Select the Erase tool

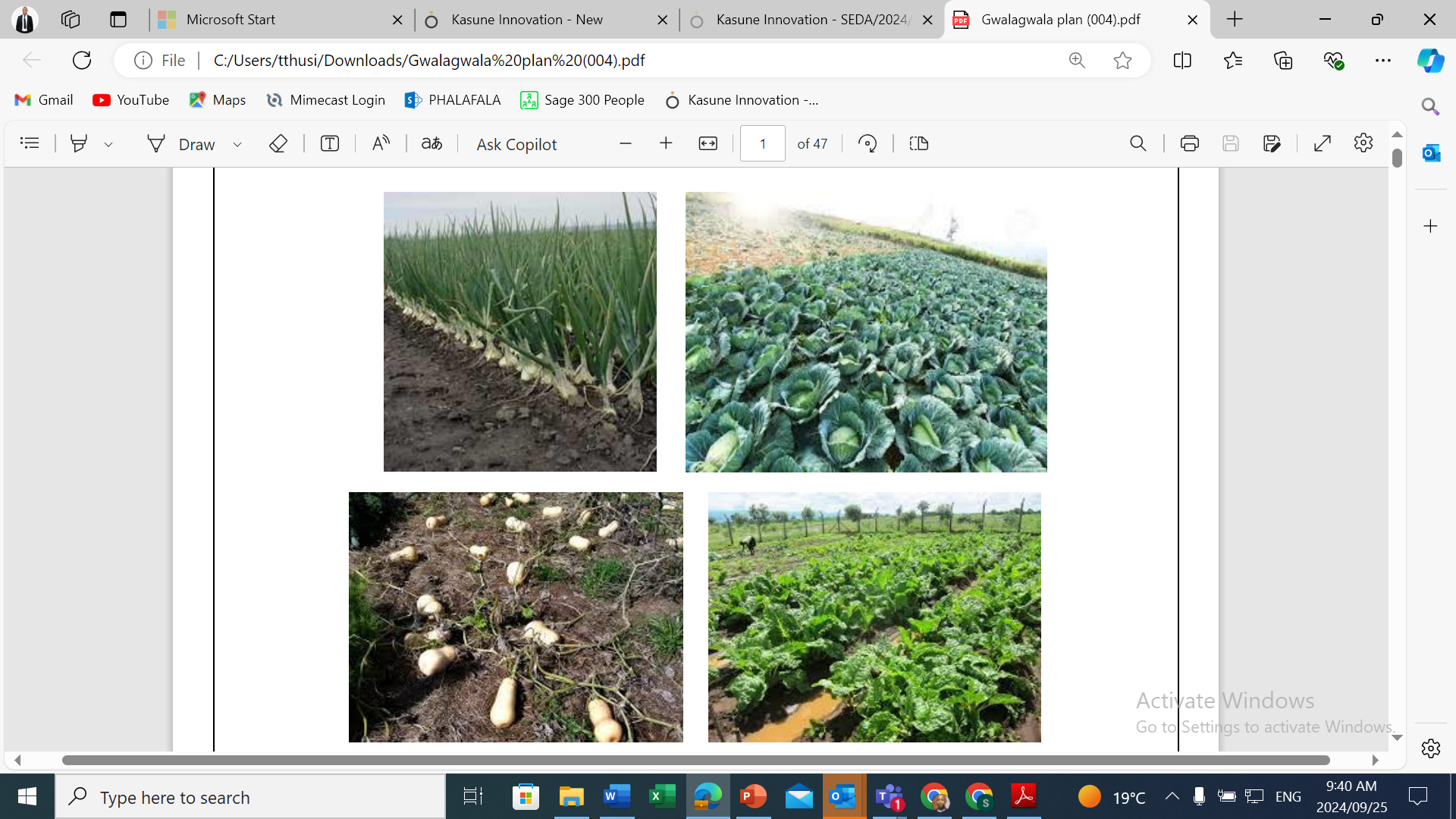pyautogui.click(x=278, y=143)
